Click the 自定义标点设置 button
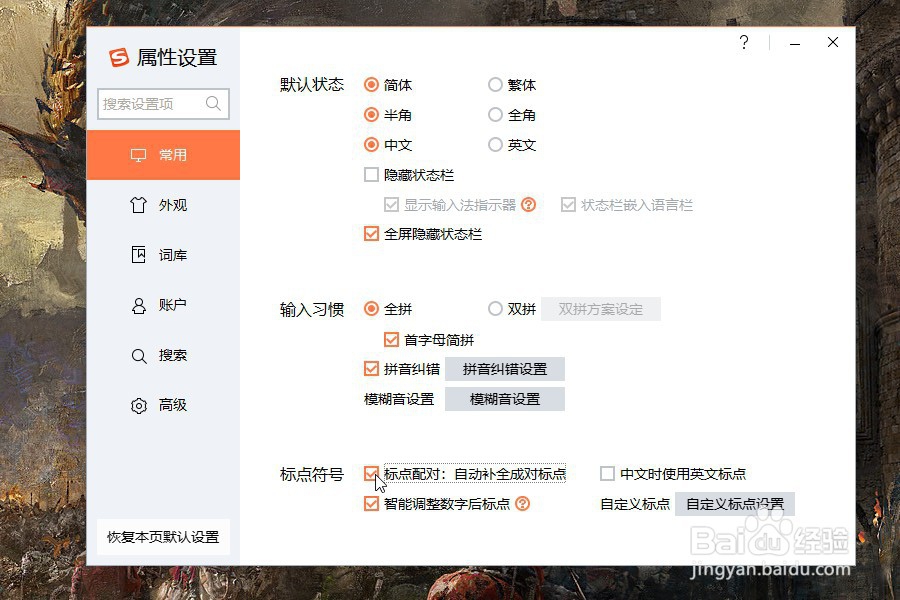This screenshot has width=900, height=600. pyautogui.click(x=735, y=504)
